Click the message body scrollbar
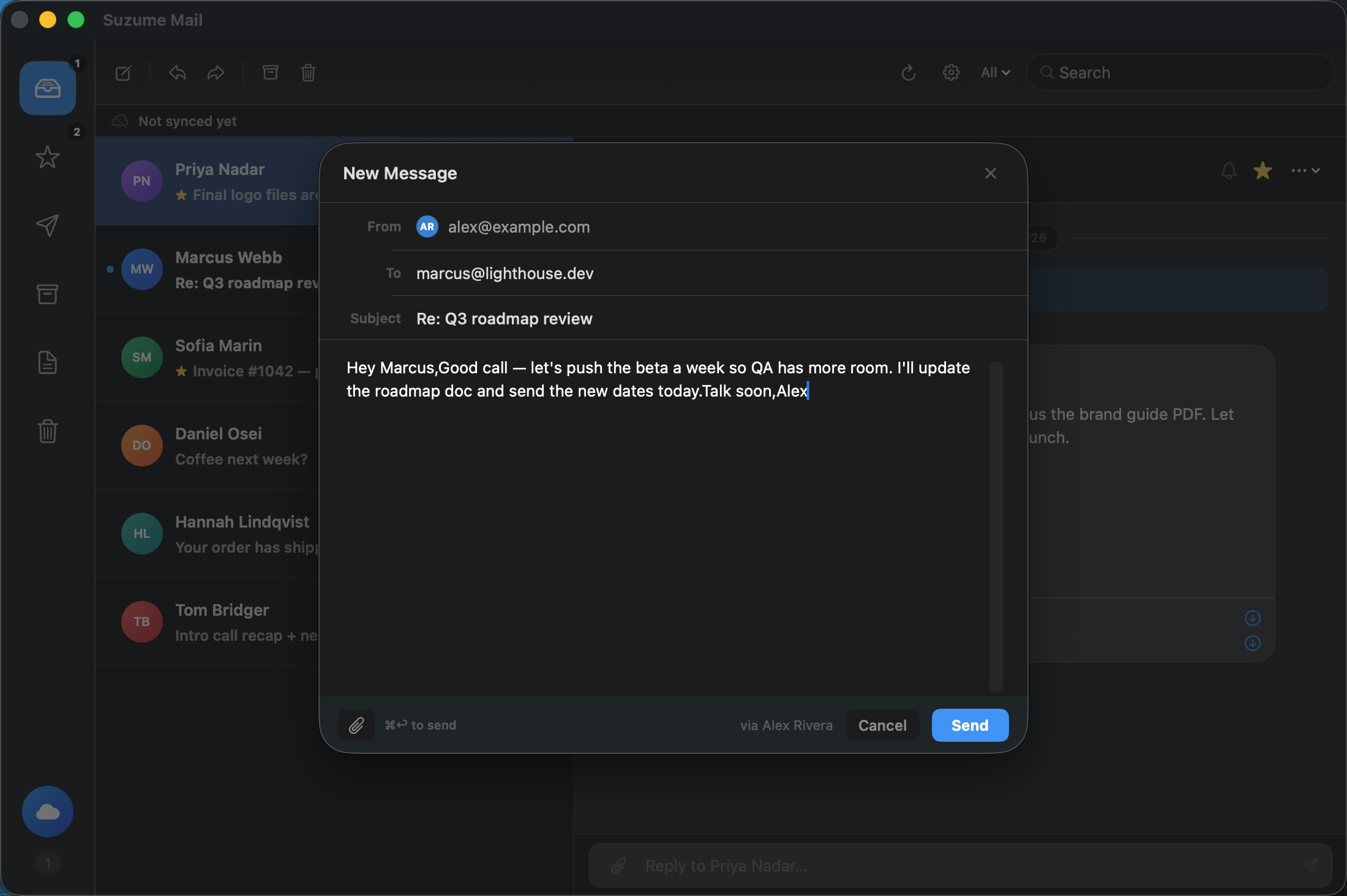 (996, 526)
